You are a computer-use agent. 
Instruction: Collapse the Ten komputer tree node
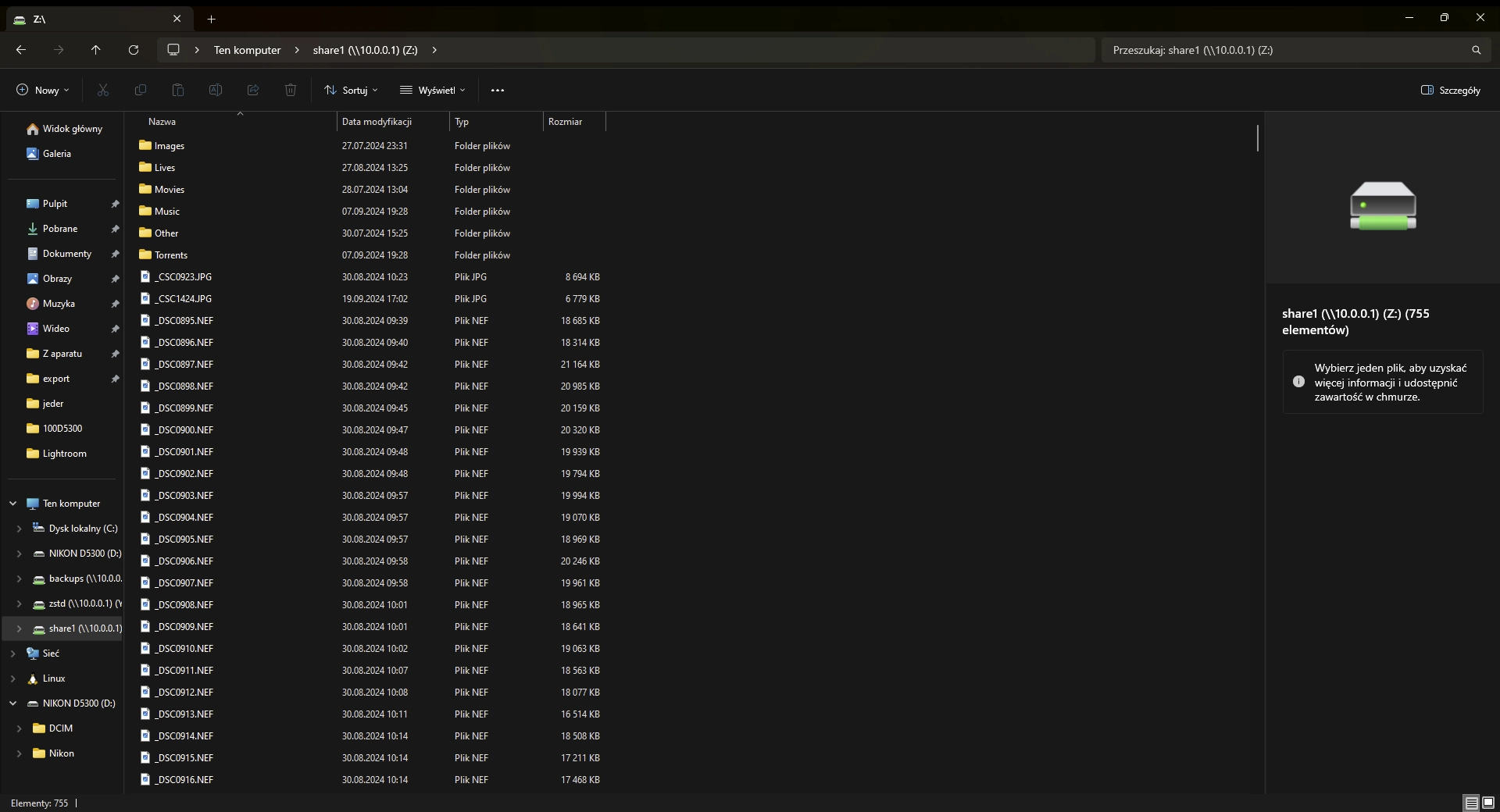tap(13, 504)
